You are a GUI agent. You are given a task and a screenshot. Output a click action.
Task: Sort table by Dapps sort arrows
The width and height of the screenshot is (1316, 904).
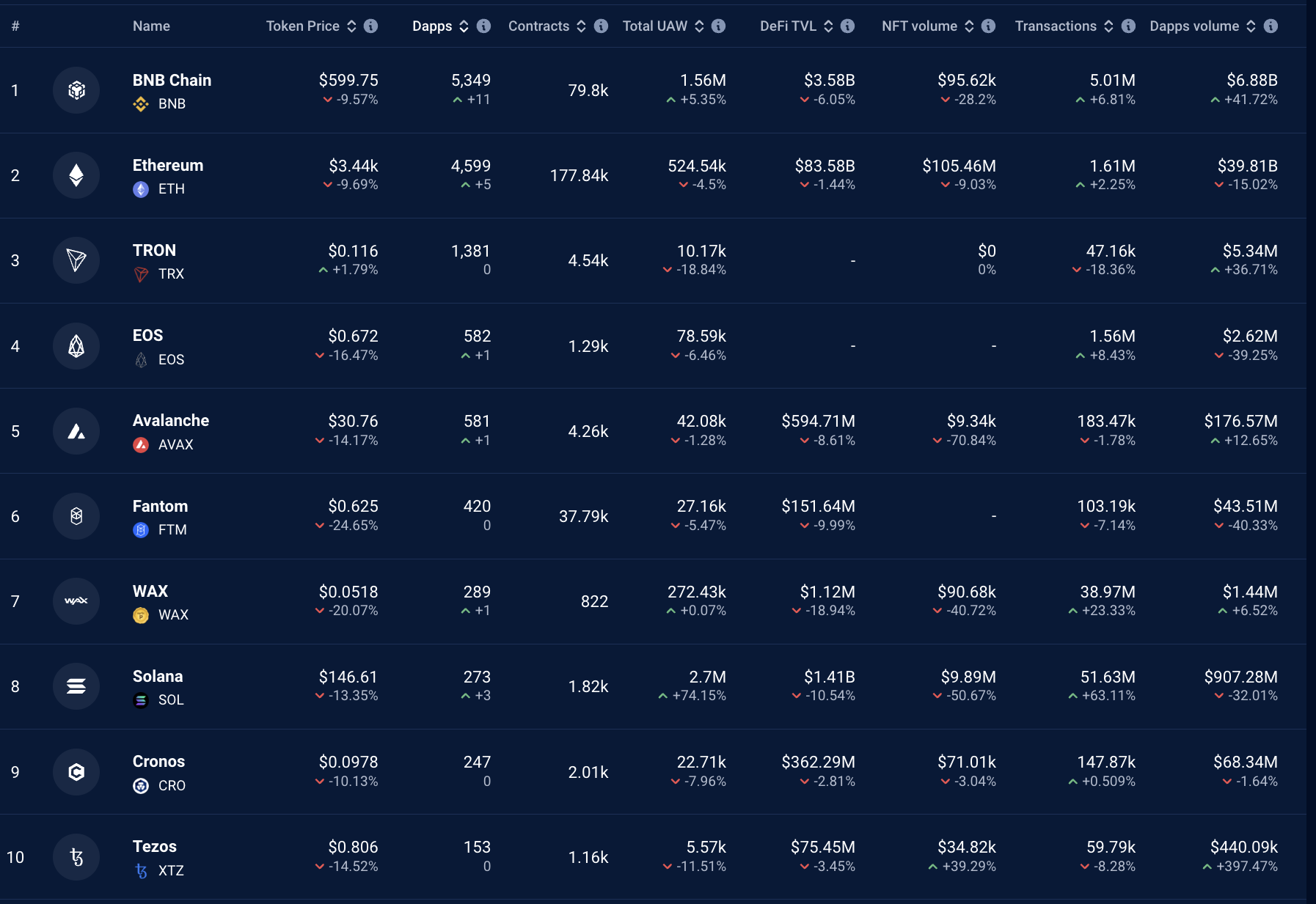(464, 26)
